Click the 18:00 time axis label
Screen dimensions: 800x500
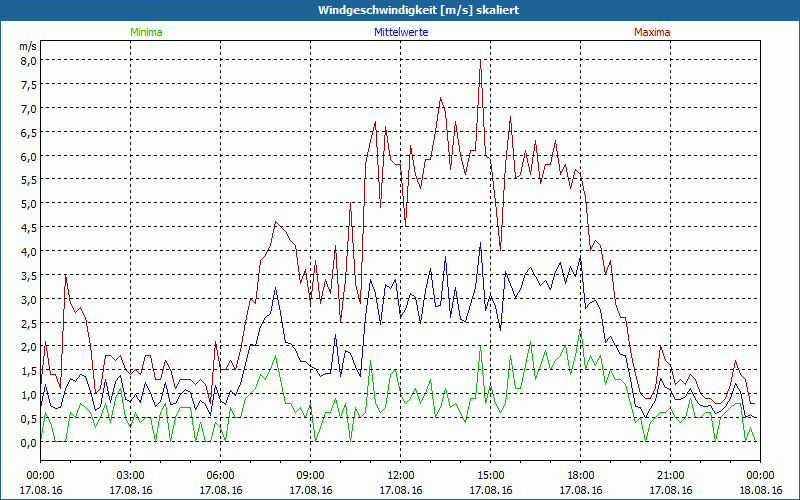coord(580,475)
